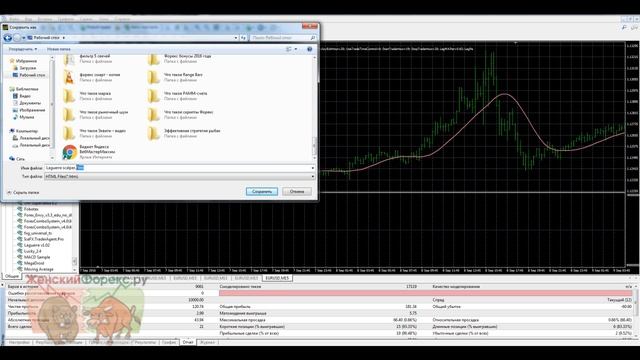Go forward in the Save dialog

(x=17, y=38)
